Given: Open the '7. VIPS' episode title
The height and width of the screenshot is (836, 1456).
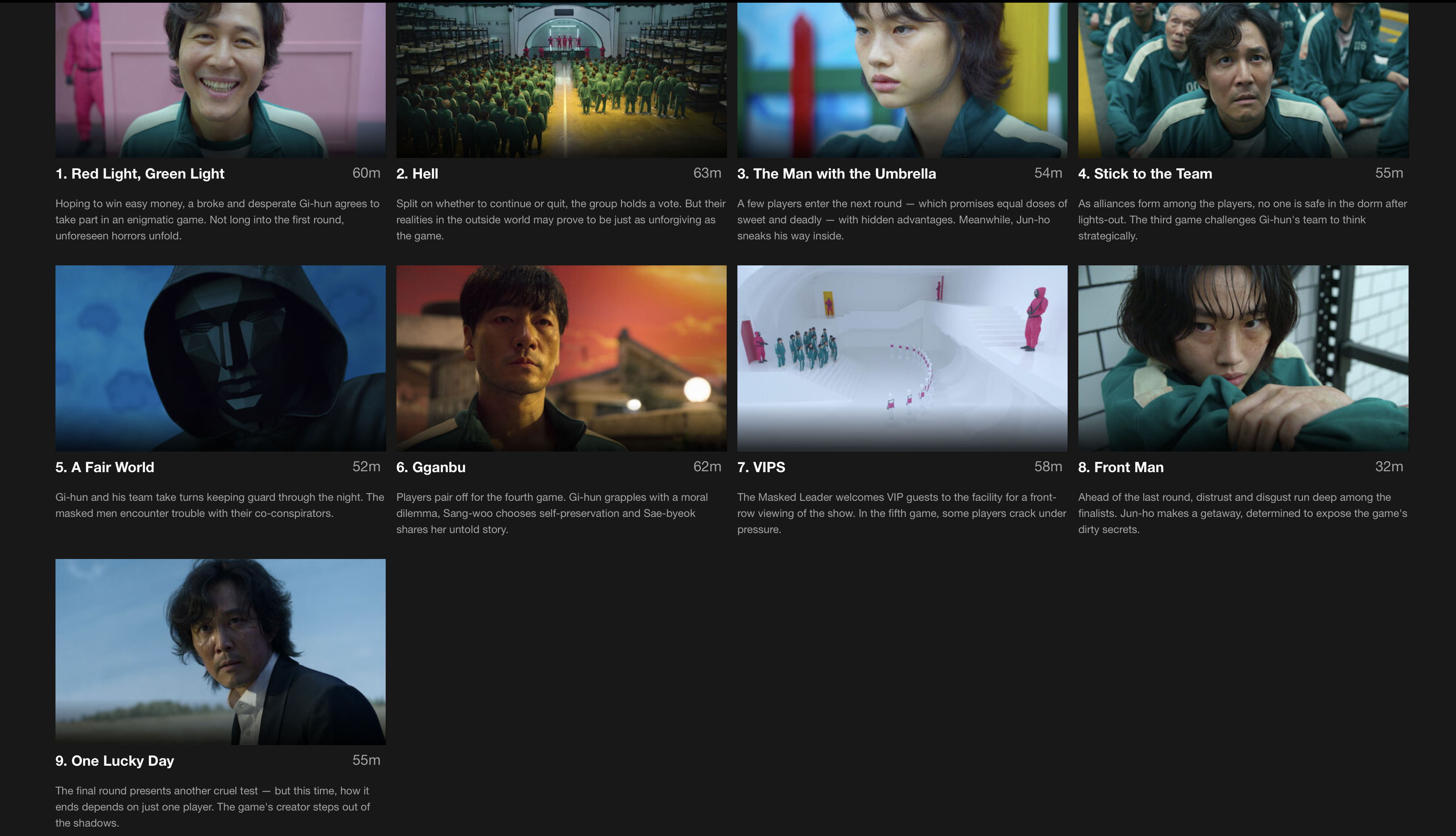Looking at the screenshot, I should (761, 467).
